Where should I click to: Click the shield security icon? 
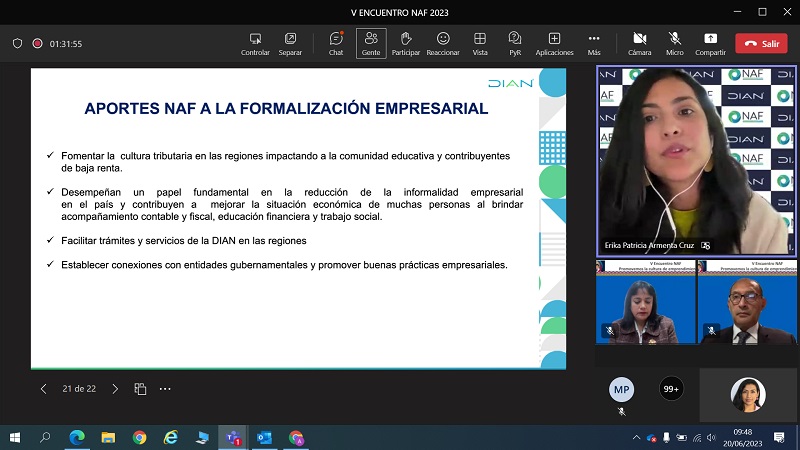point(17,44)
